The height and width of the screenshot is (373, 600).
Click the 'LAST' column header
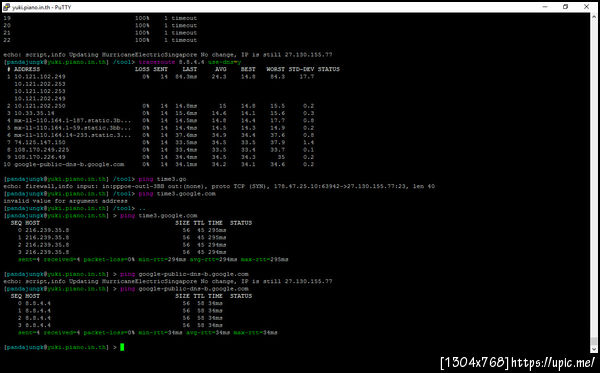point(189,69)
